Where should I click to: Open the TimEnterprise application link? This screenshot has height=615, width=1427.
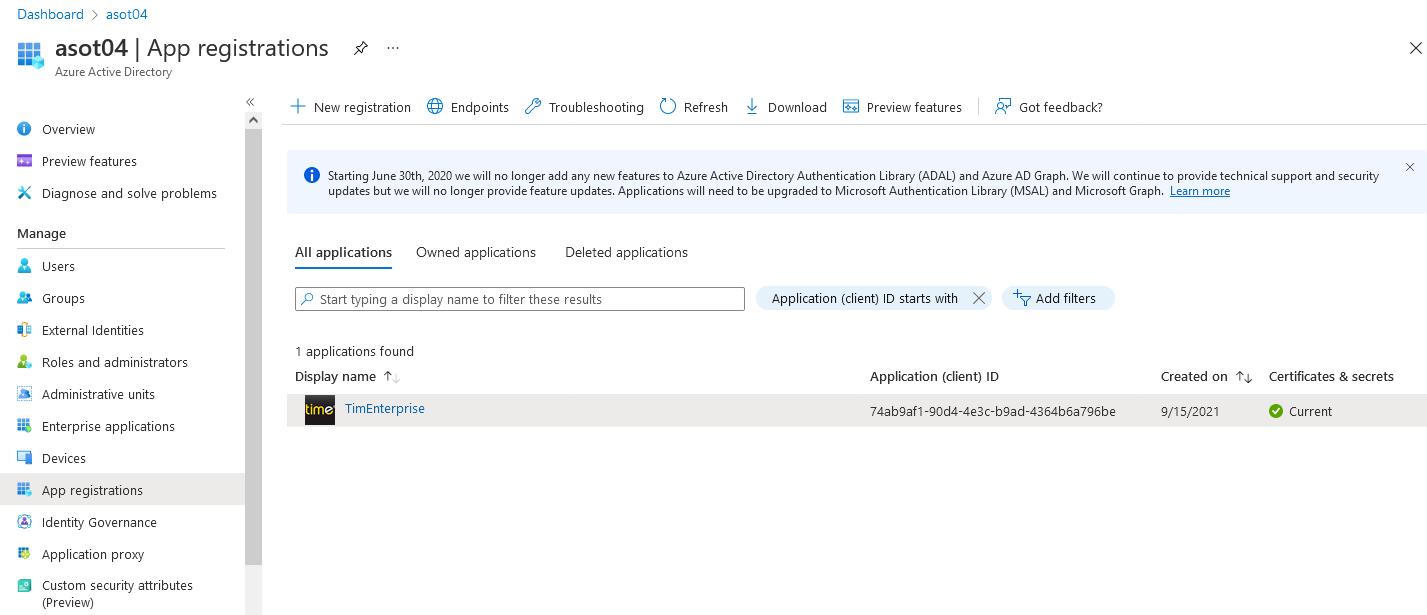pyautogui.click(x=385, y=409)
